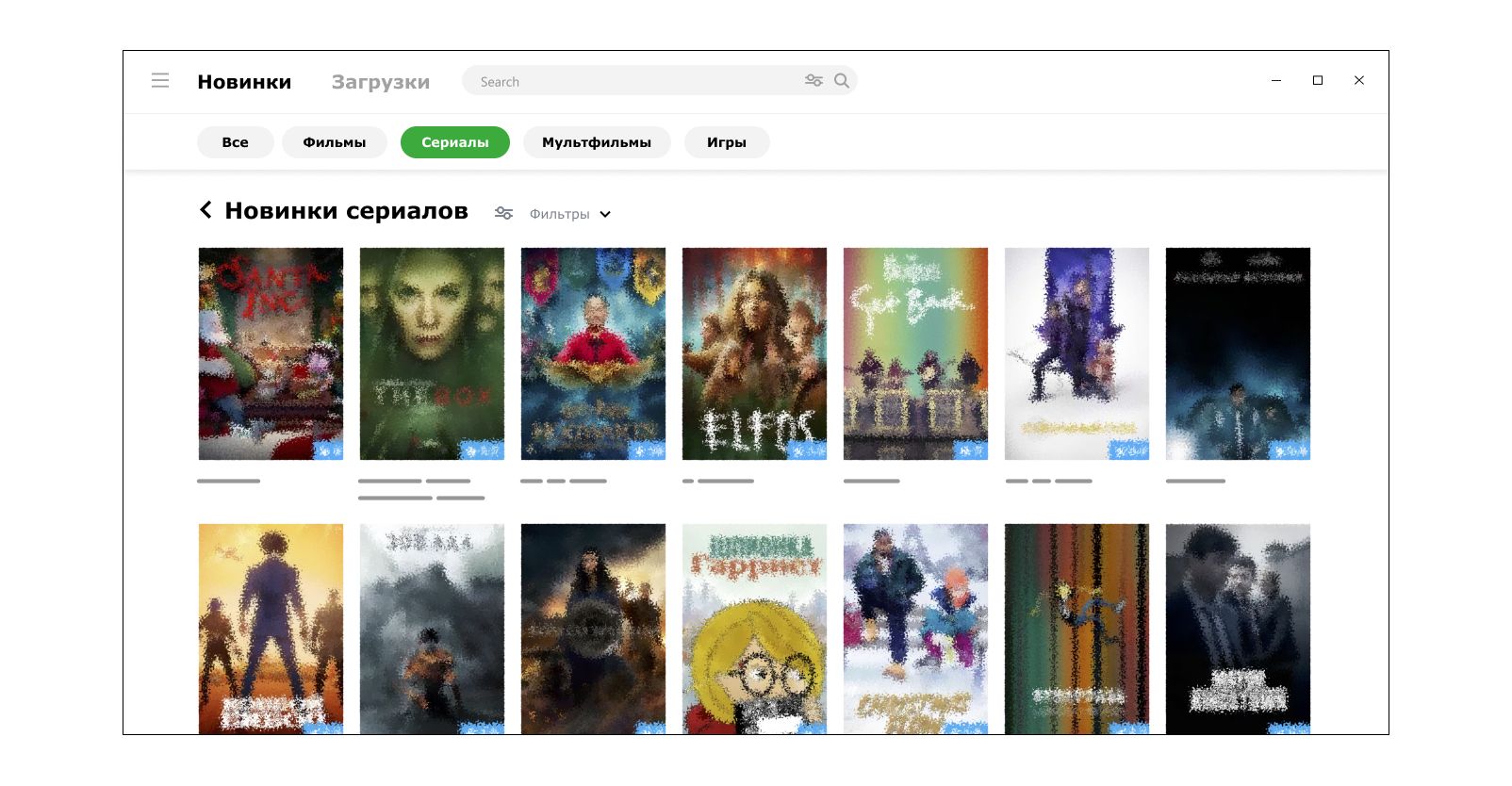Open the rainbow-colored Get Back poster

coord(915,353)
